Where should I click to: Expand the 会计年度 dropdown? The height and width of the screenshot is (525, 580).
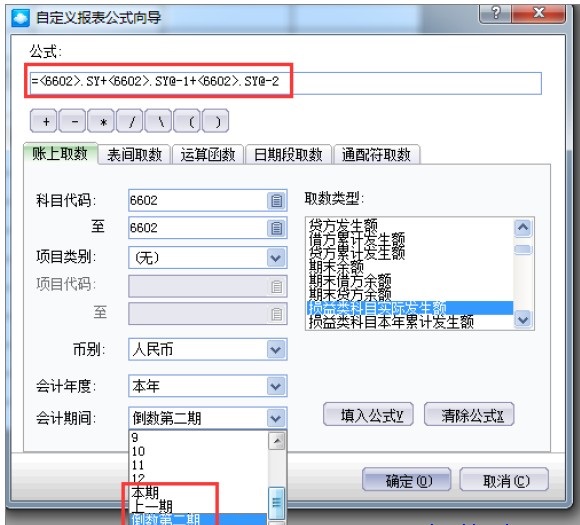pyautogui.click(x=276, y=386)
